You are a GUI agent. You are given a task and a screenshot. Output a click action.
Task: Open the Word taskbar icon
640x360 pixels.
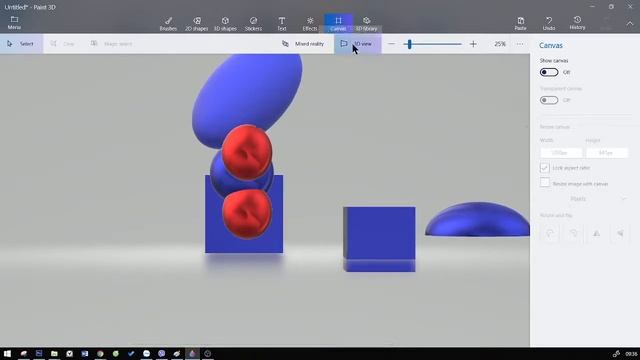click(85, 353)
